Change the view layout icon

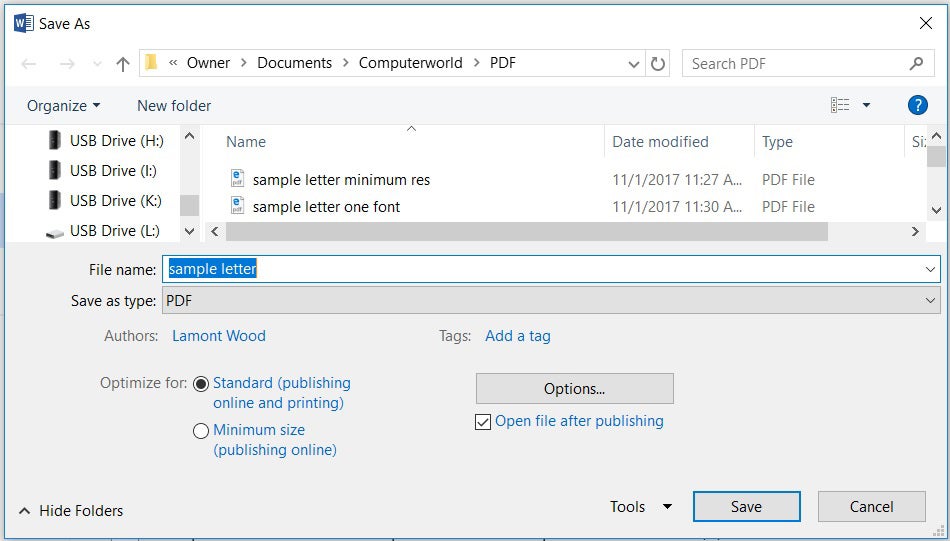840,105
